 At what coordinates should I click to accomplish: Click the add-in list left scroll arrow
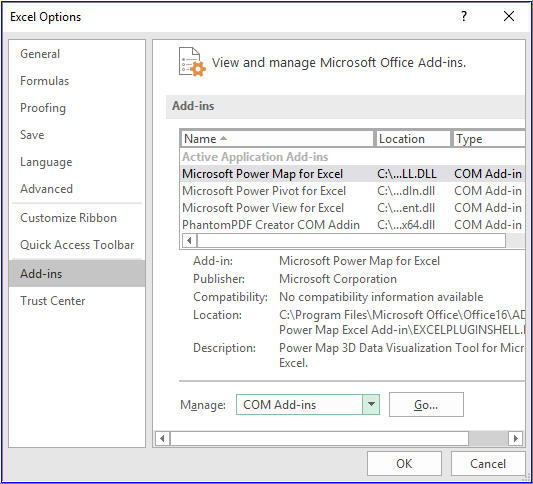click(x=189, y=241)
